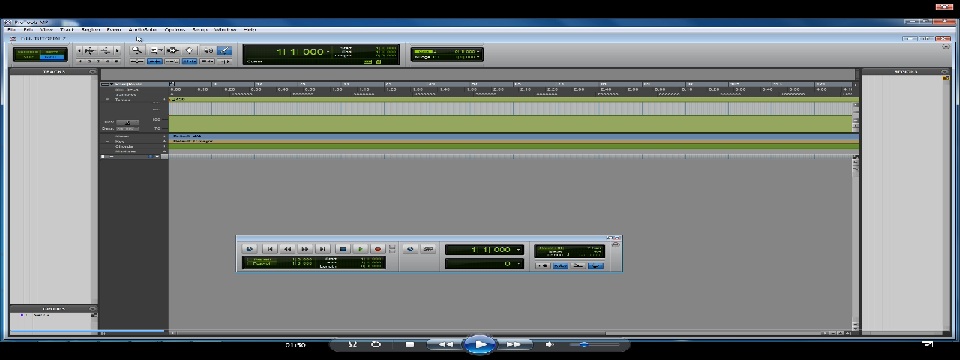Open Groups list panel menu
Screen dimensions: 960x360
[93, 309]
